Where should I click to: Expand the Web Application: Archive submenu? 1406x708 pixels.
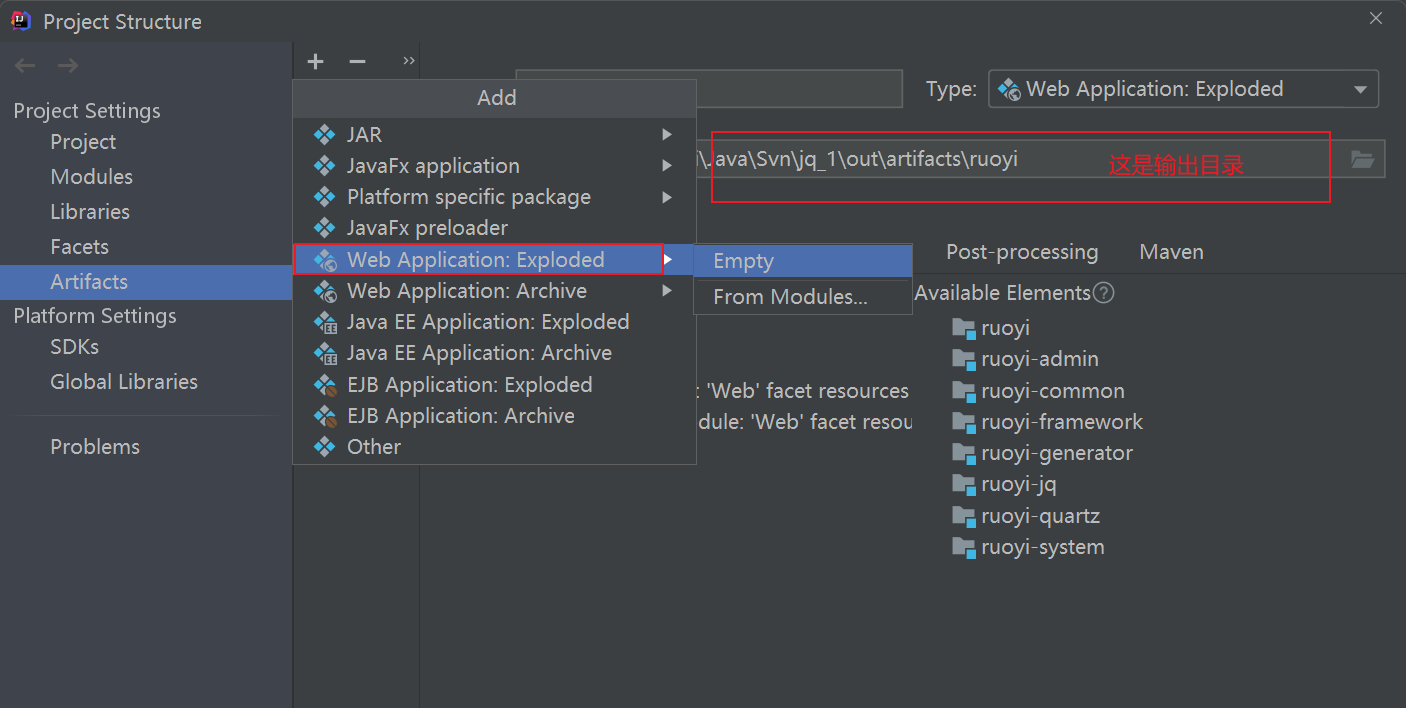pyautogui.click(x=667, y=291)
